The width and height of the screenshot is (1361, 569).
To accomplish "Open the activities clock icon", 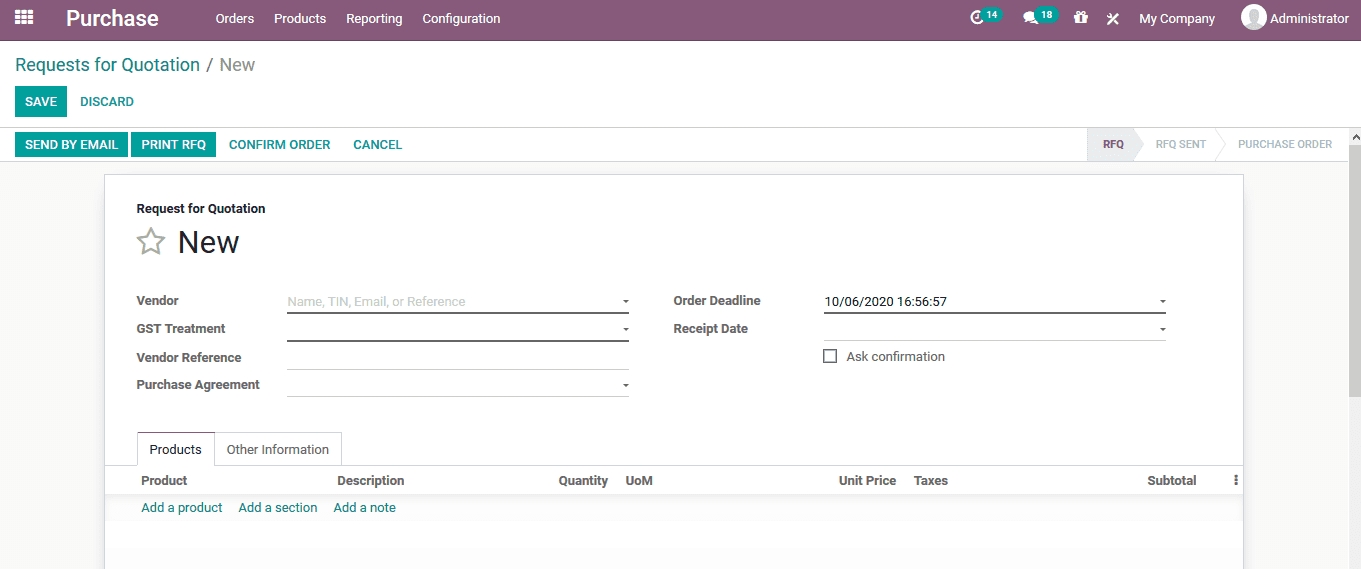I will coord(978,18).
